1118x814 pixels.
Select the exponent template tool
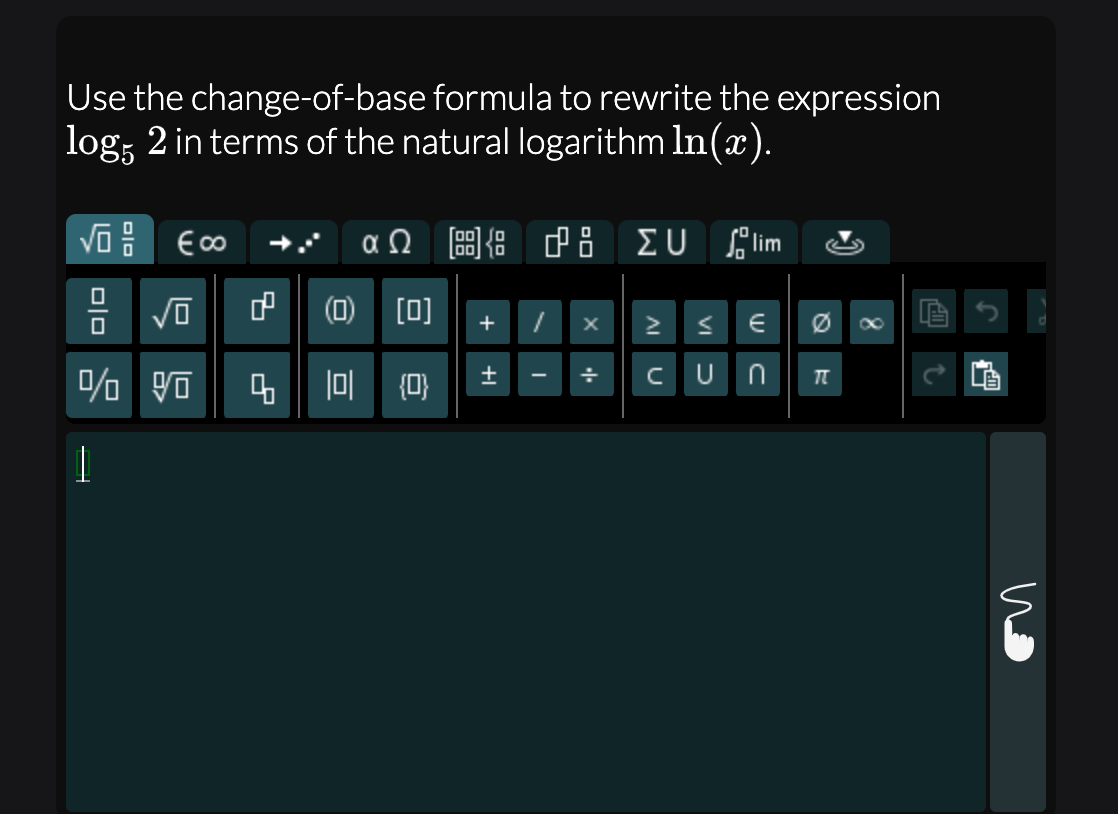[x=256, y=311]
